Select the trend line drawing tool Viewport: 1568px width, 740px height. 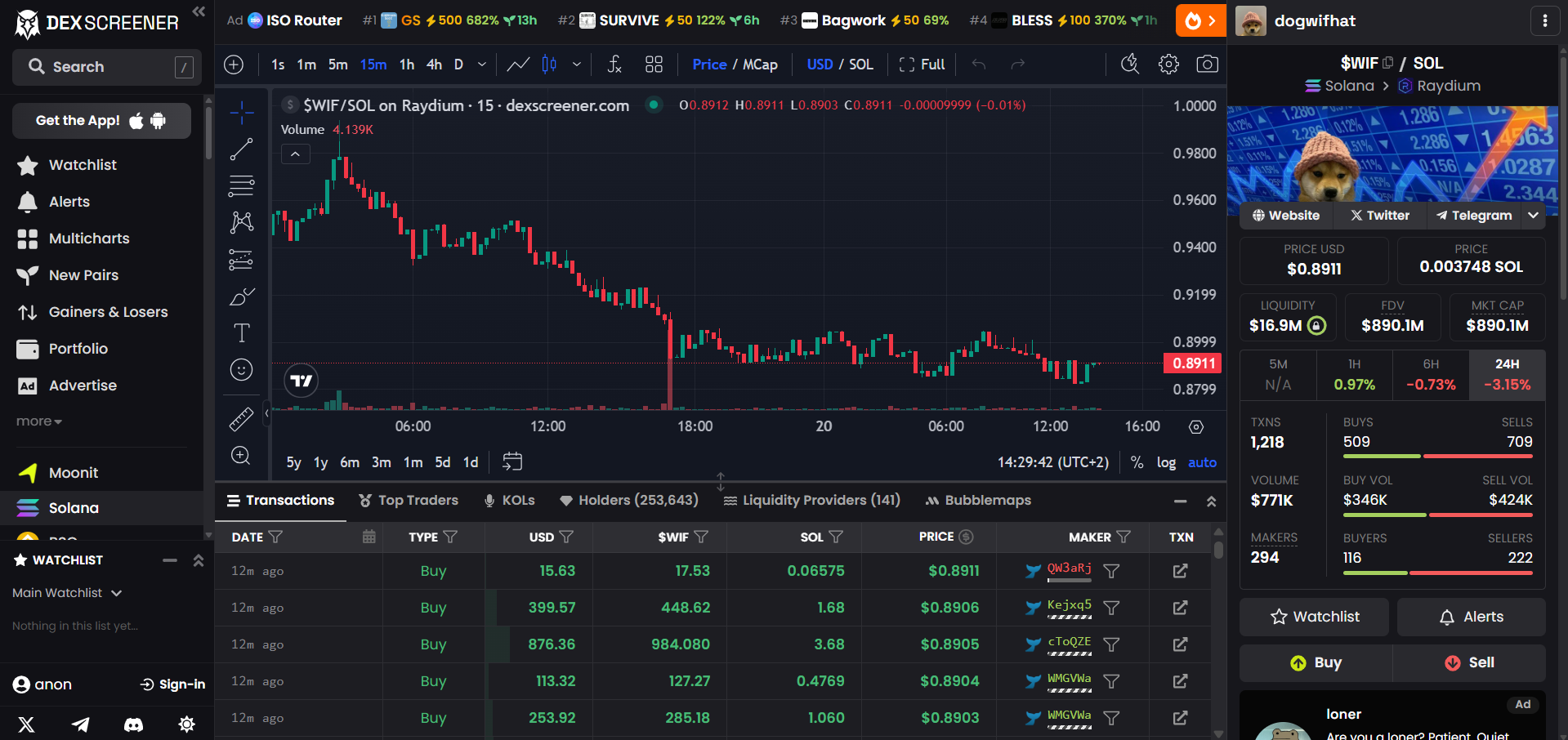(241, 149)
